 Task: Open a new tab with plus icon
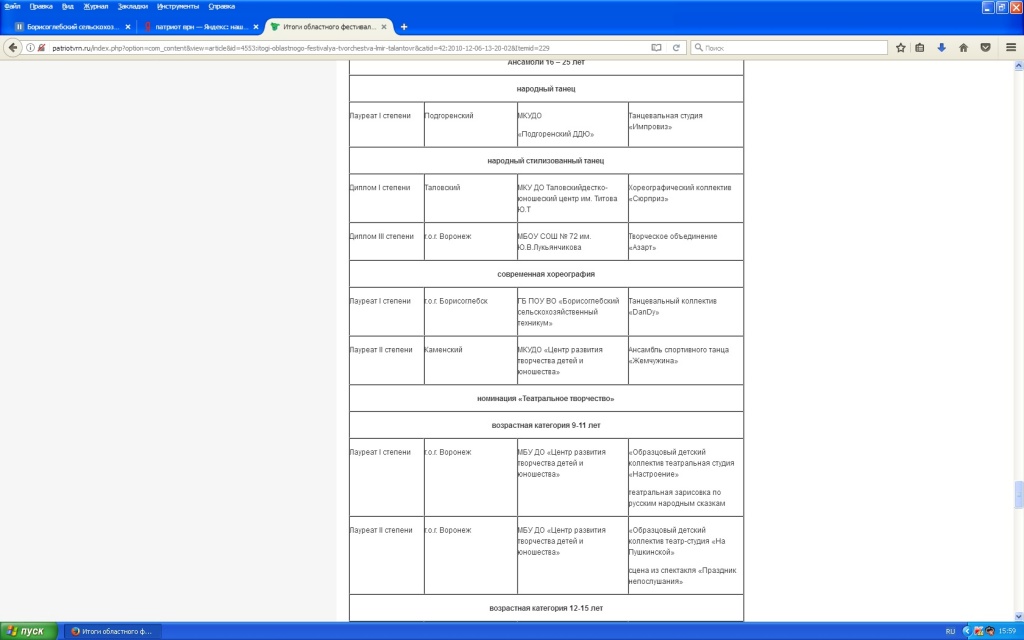coord(404,27)
